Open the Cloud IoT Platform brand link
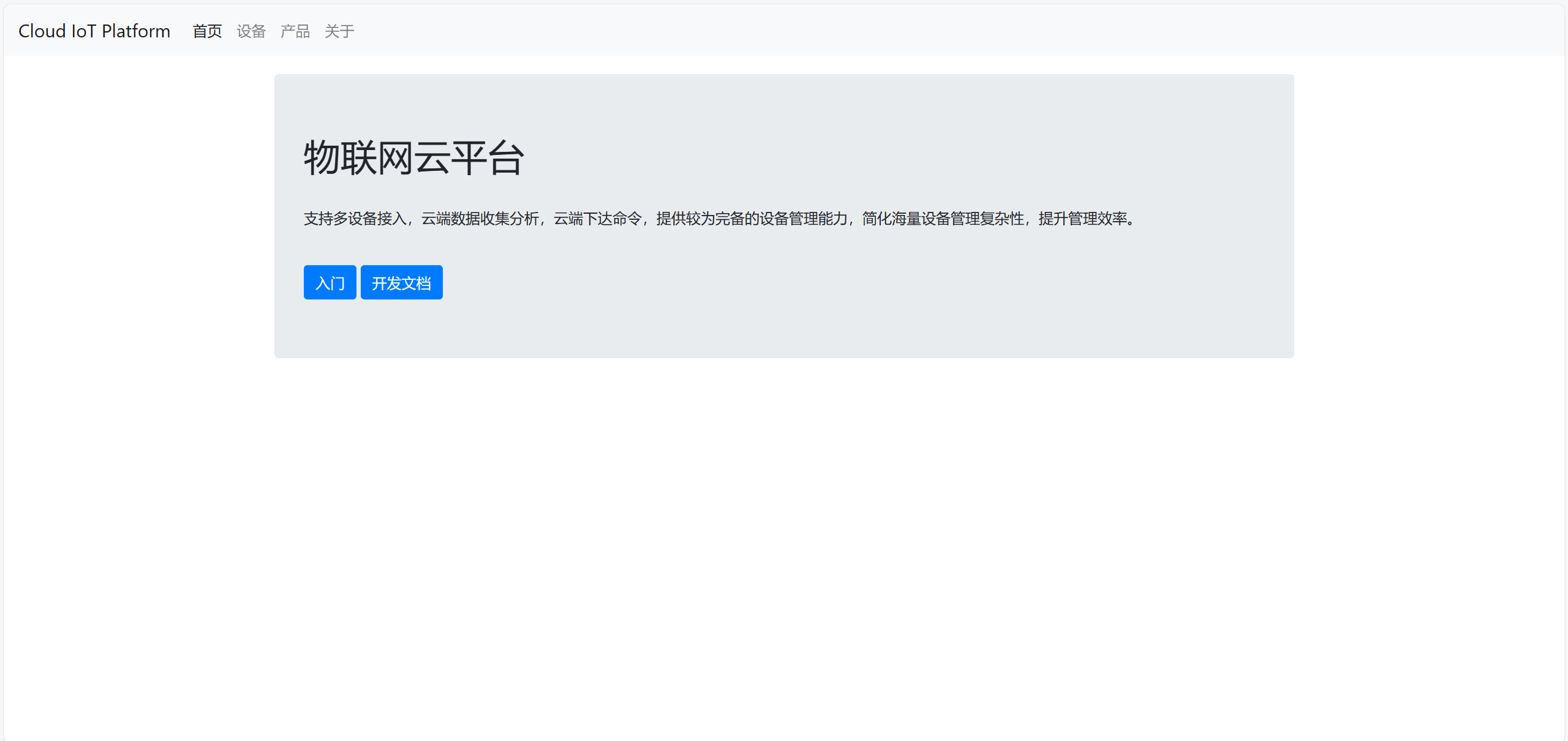 [x=94, y=31]
